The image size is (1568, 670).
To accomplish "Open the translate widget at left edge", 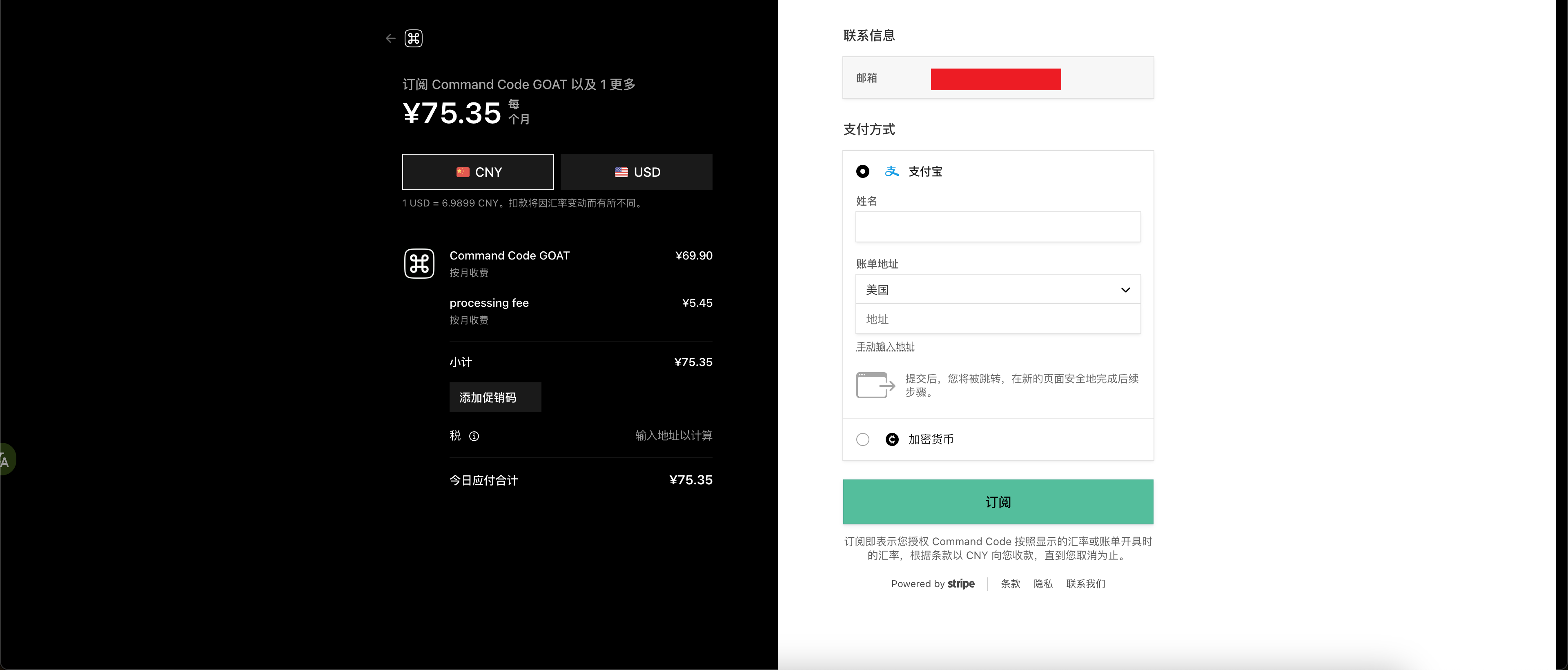I will [6, 459].
